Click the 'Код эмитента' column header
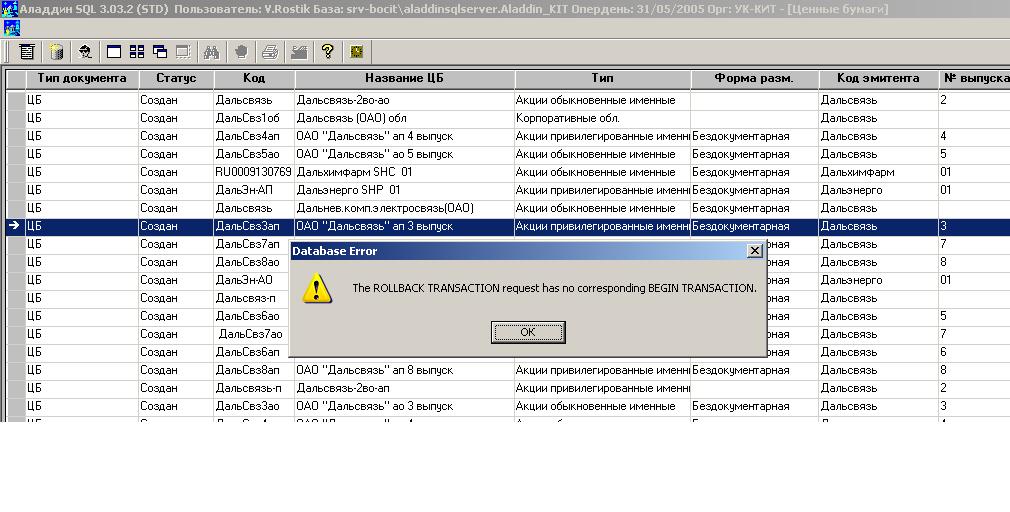Image resolution: width=1010 pixels, height=512 pixels. pyautogui.click(x=878, y=79)
